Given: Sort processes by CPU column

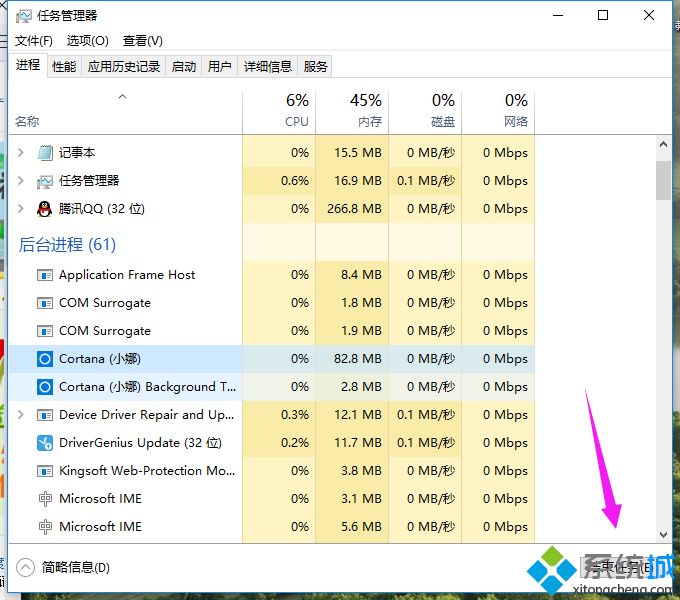Looking at the screenshot, I should point(279,112).
